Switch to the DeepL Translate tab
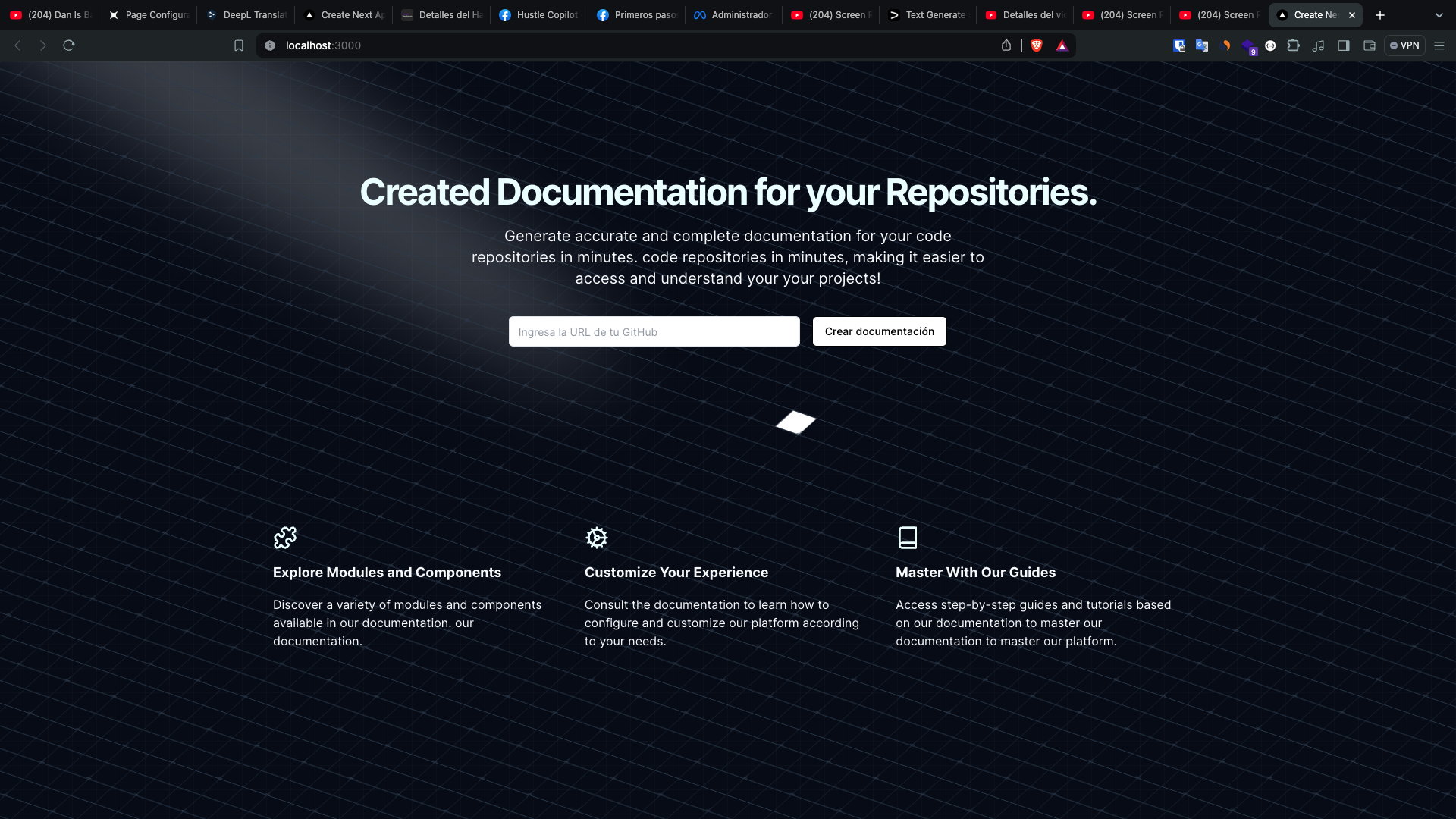The width and height of the screenshot is (1456, 819). click(246, 15)
